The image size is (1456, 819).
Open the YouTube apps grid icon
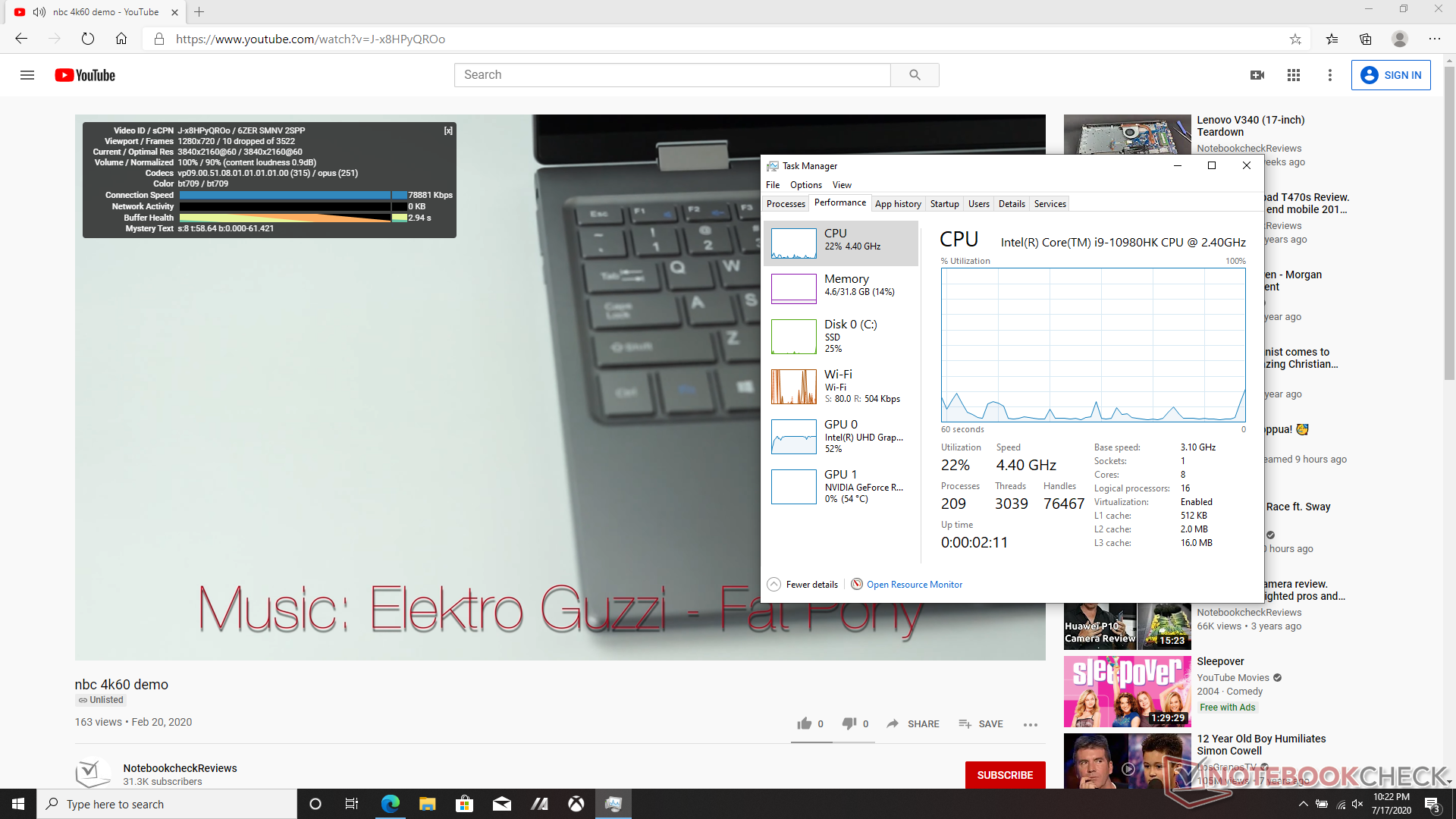coord(1294,75)
